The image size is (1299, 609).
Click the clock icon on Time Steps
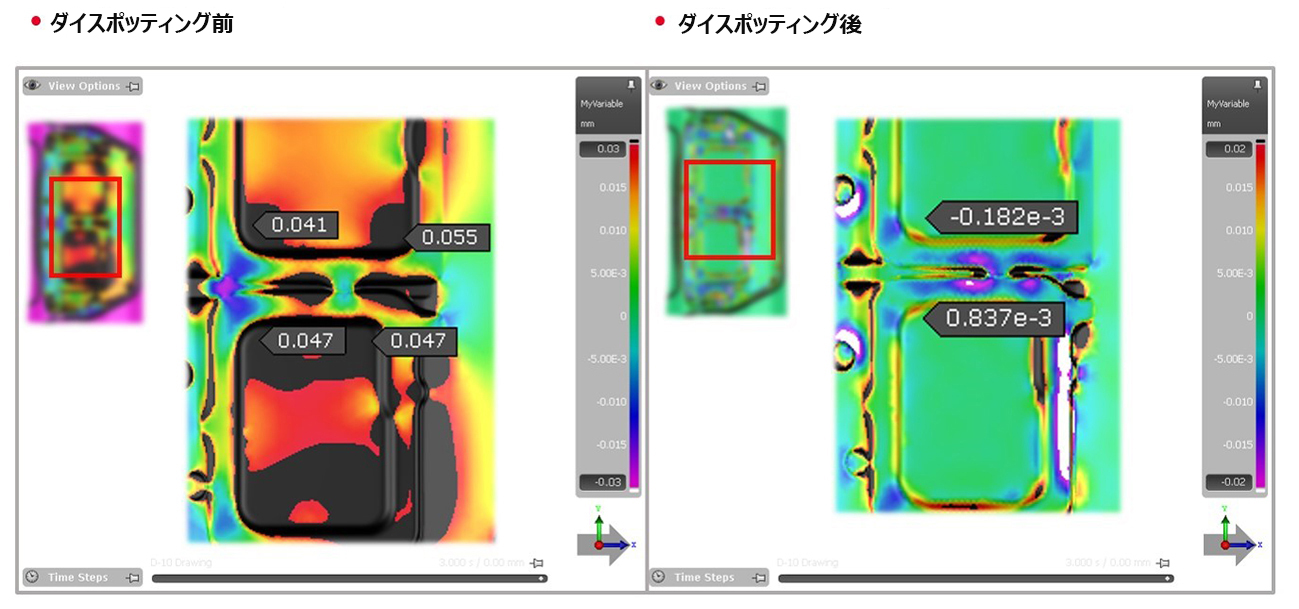tap(30, 577)
